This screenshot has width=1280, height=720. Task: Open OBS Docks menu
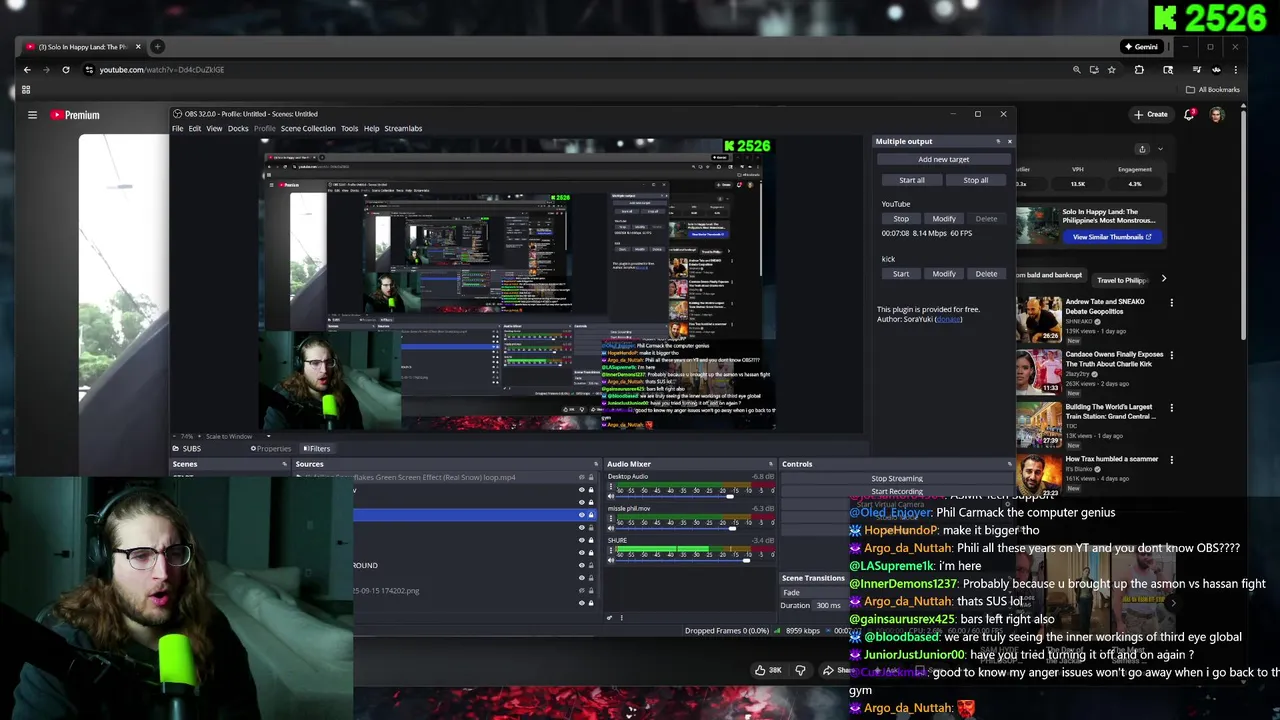238,128
